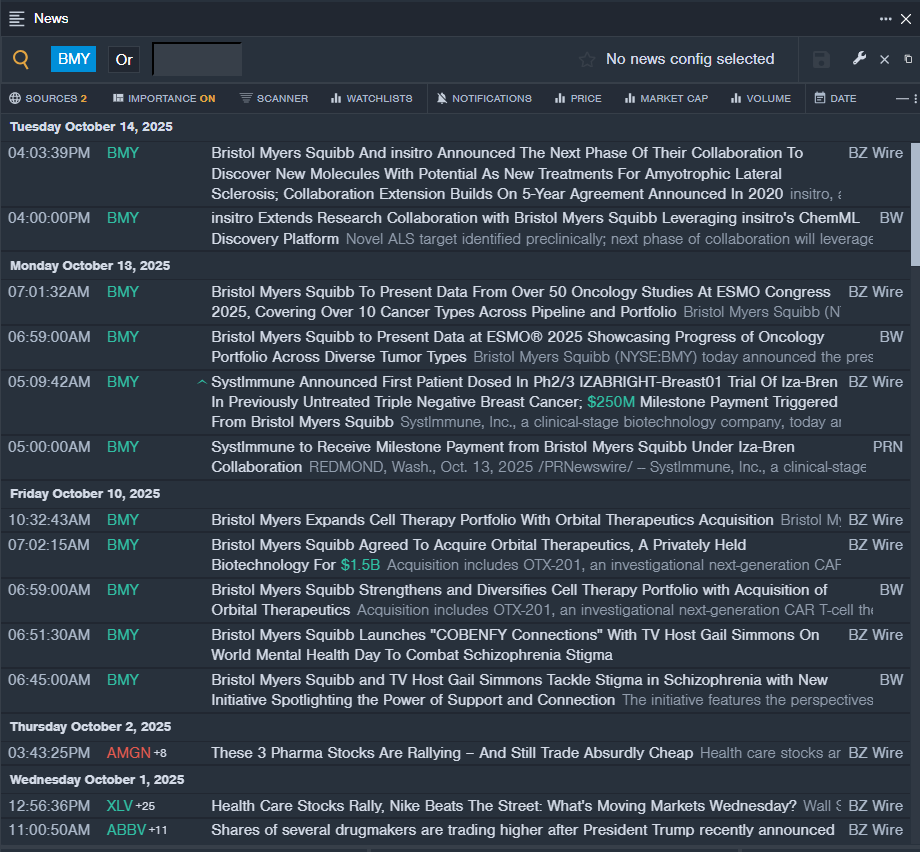Open the Sources filter dropdown

[x=48, y=98]
